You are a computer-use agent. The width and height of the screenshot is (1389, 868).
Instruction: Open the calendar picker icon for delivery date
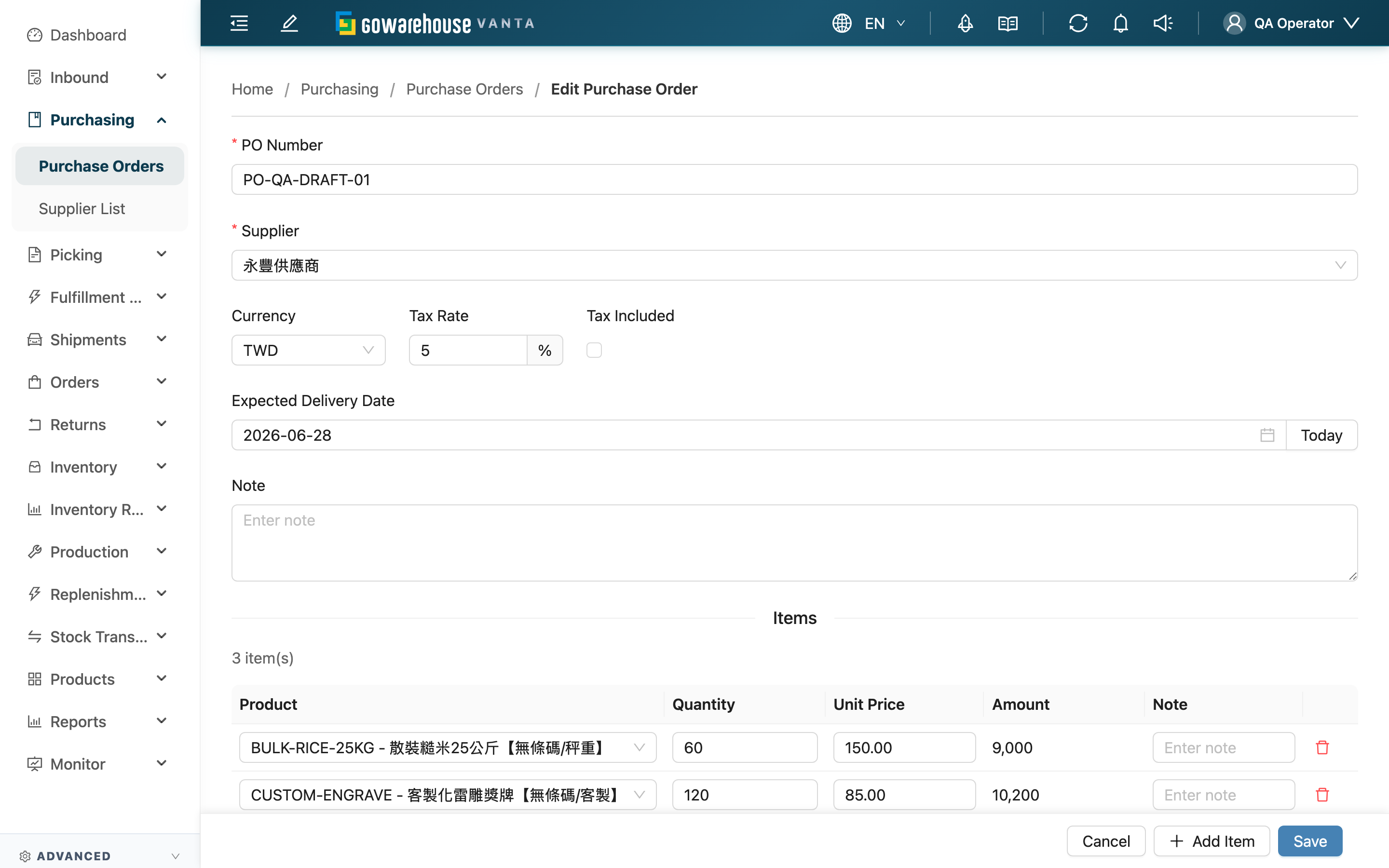tap(1267, 435)
